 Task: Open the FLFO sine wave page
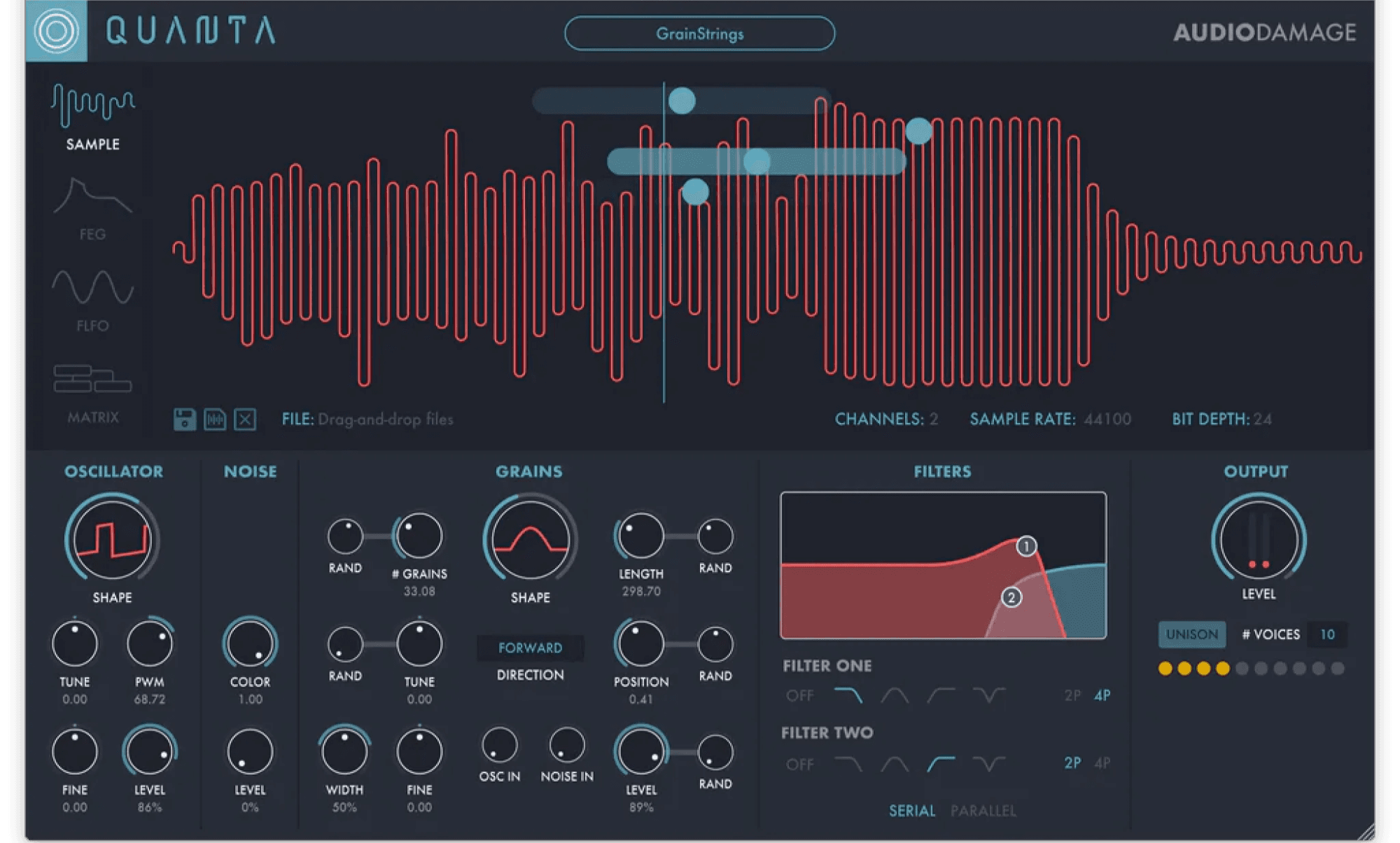tap(92, 300)
